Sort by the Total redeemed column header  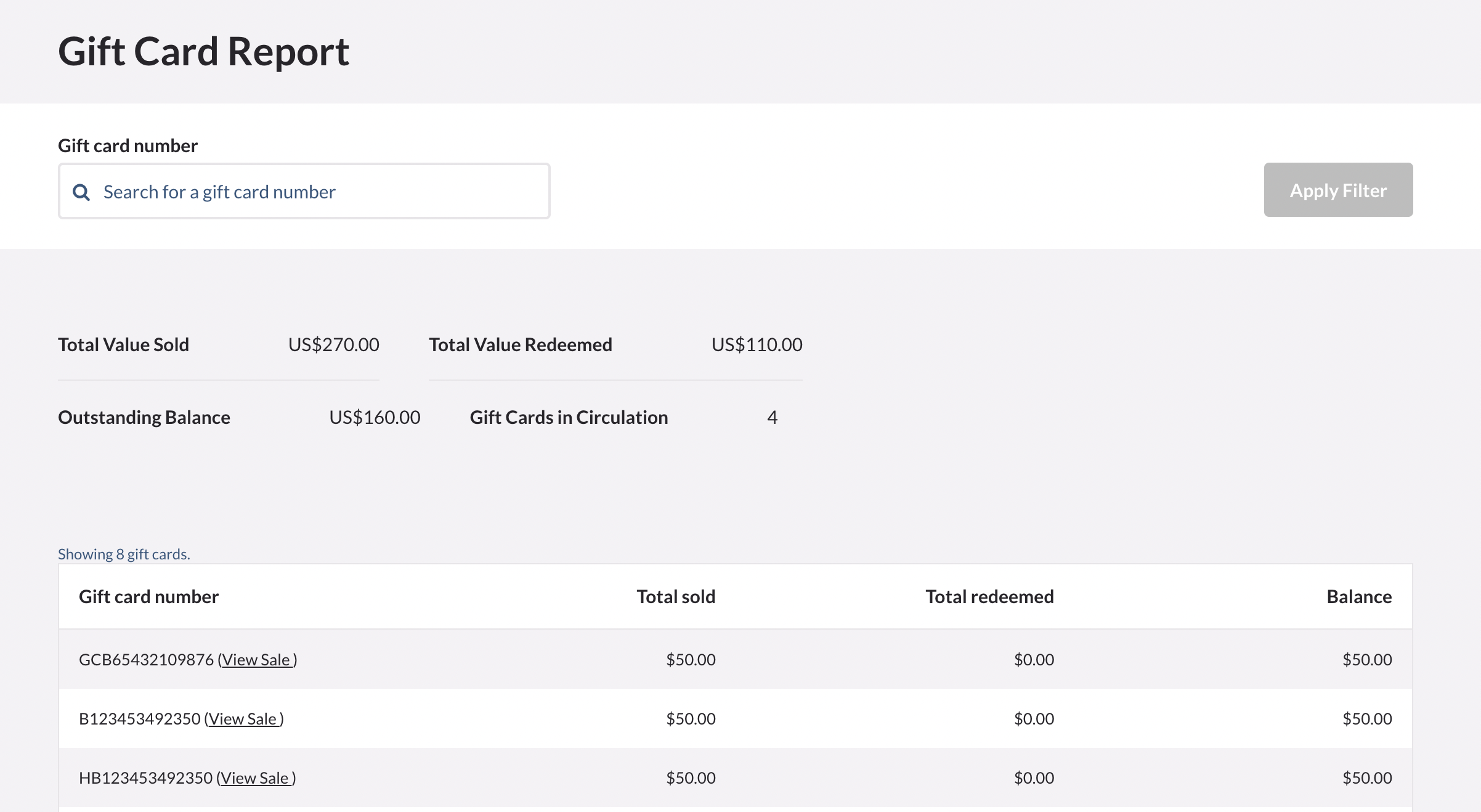click(989, 596)
